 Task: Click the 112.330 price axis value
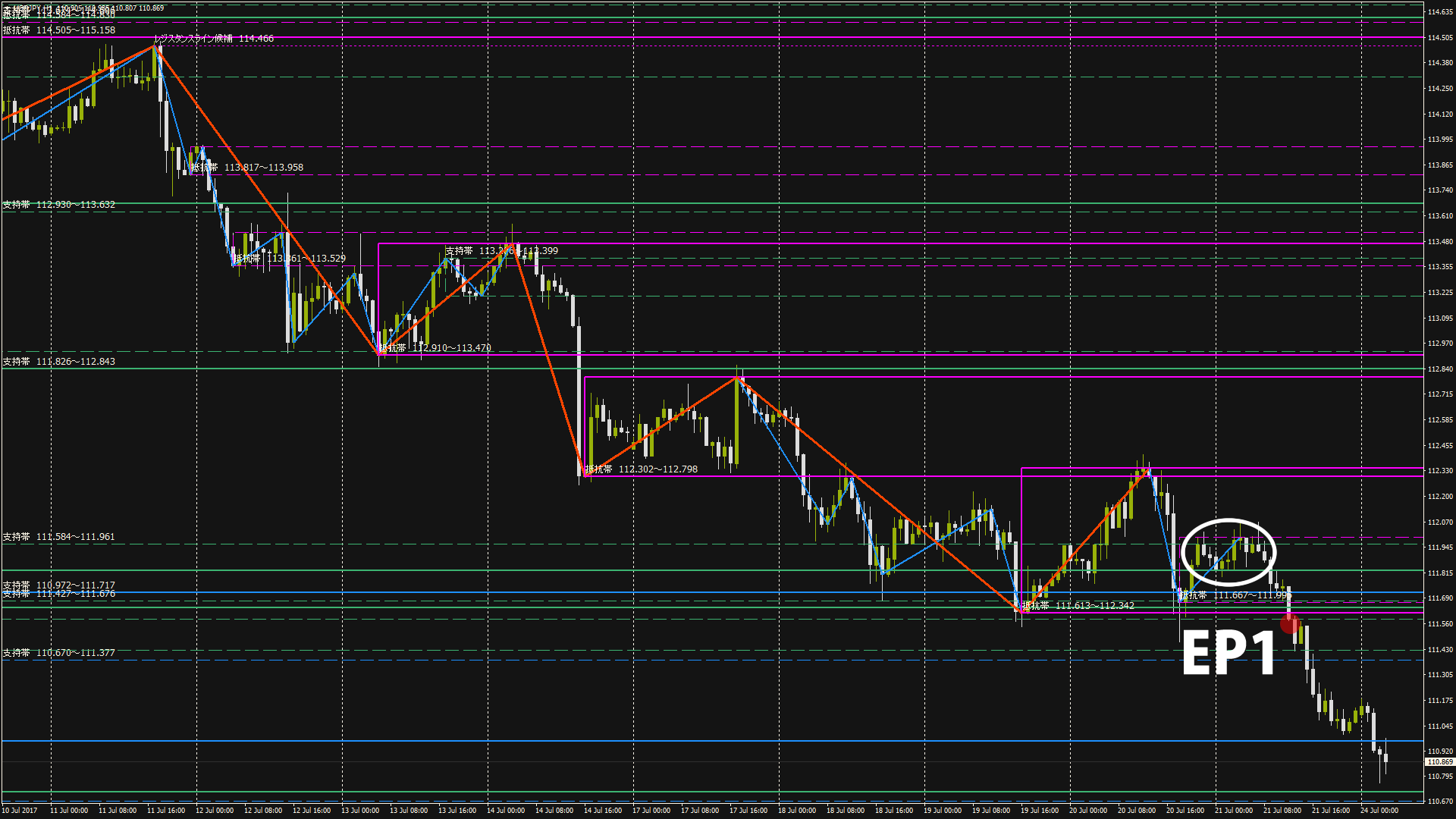click(x=1440, y=471)
